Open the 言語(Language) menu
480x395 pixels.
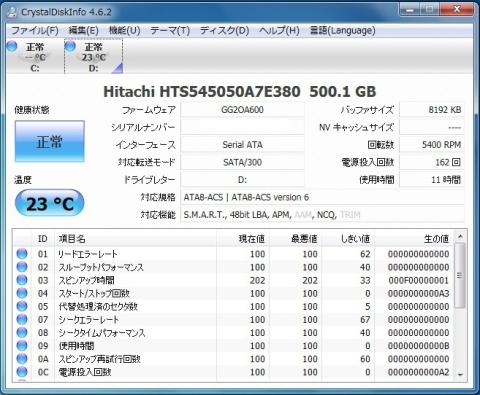[x=343, y=31]
